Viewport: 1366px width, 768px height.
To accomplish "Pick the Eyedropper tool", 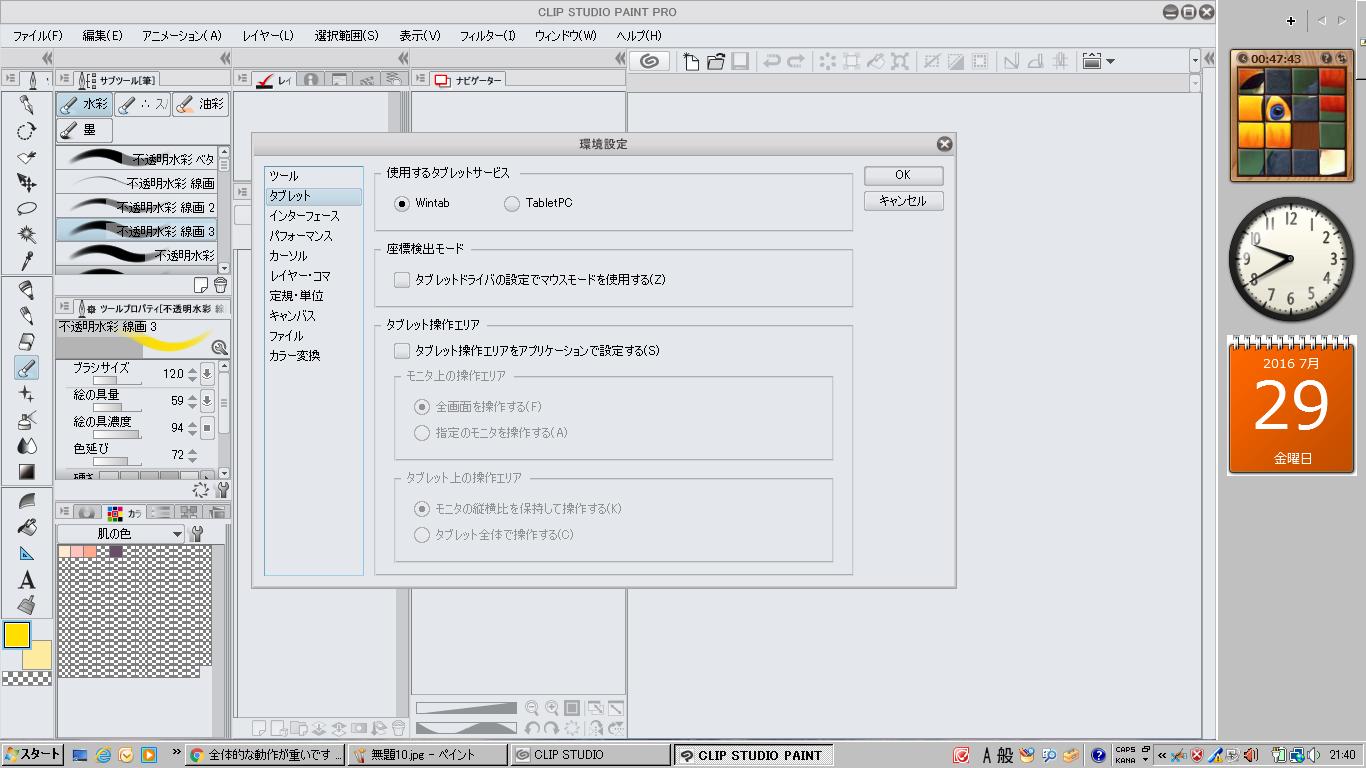I will [x=27, y=262].
